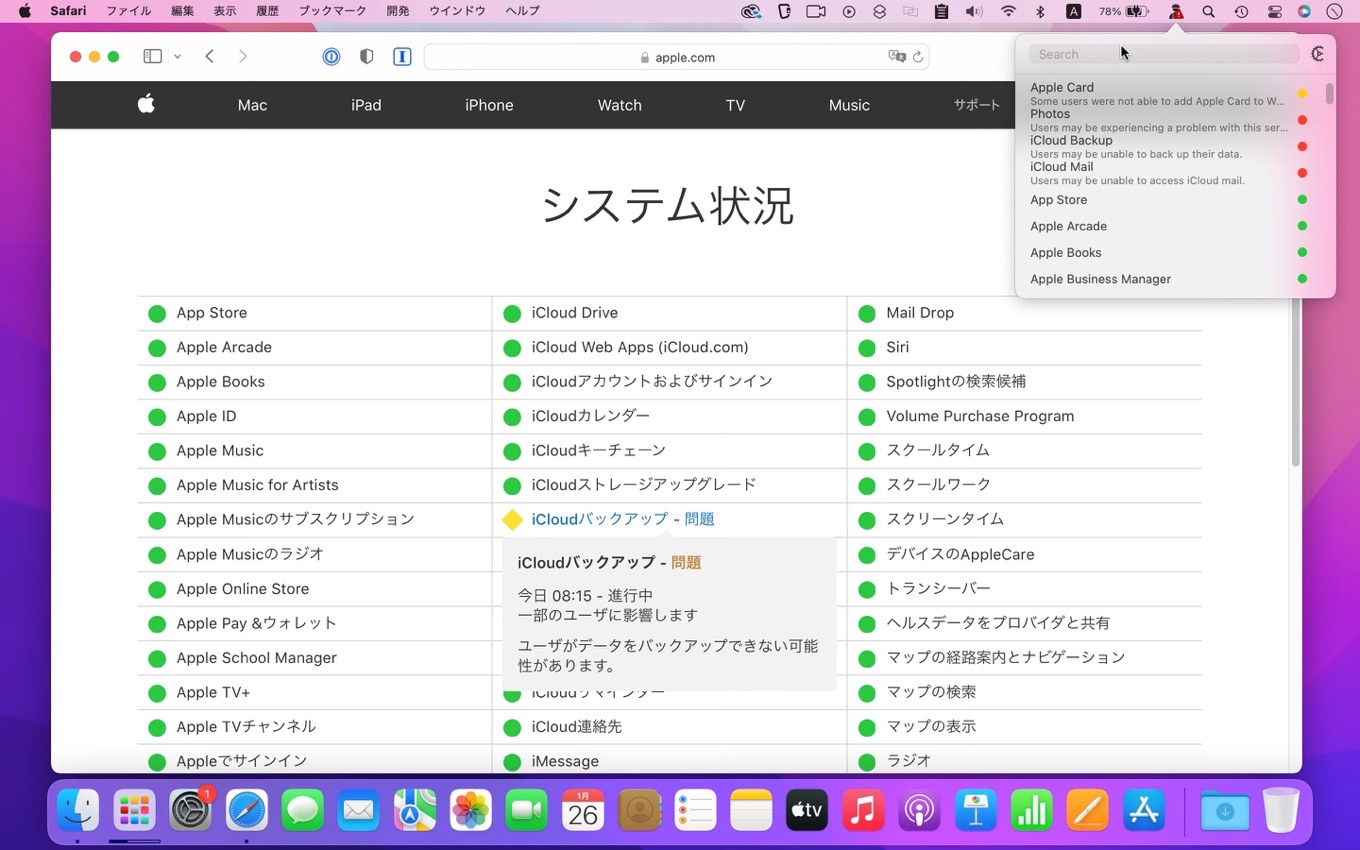Select Apple Business Manager in the popover

coord(1169,279)
